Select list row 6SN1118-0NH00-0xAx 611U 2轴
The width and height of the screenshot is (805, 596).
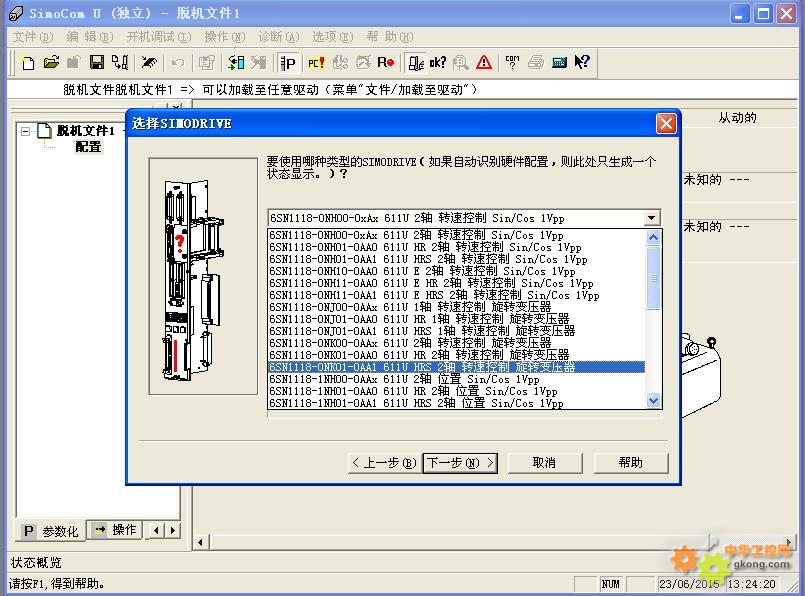pos(456,236)
